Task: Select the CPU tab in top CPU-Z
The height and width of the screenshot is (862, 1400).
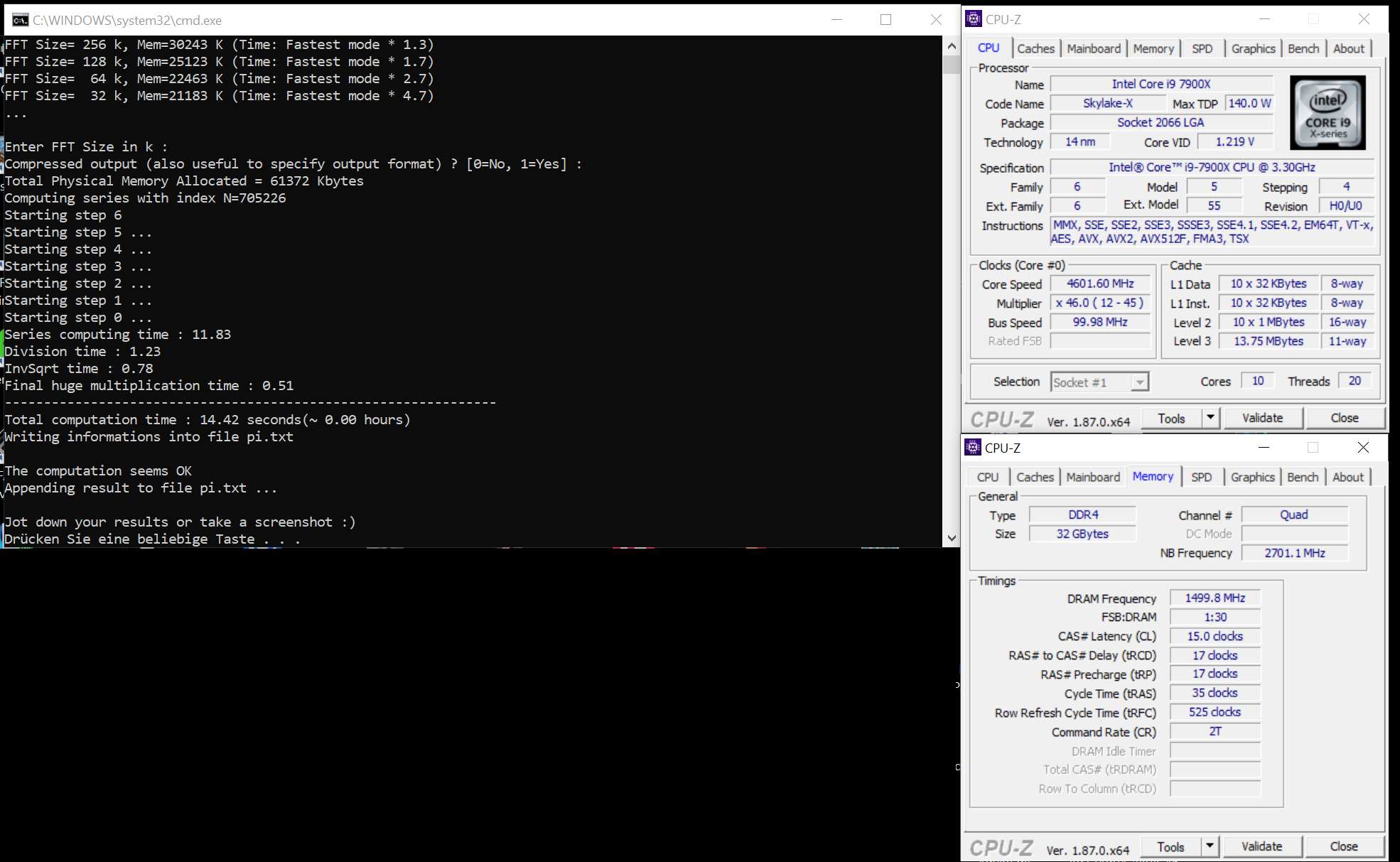Action: pyautogui.click(x=989, y=48)
